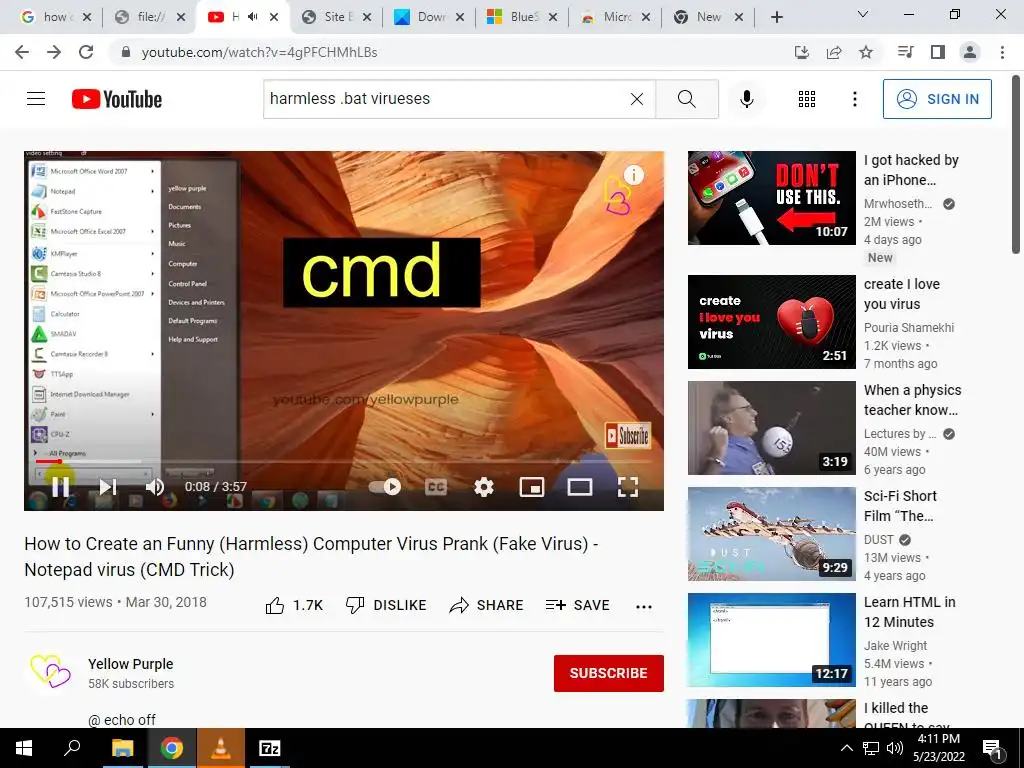Enter full screen video mode
1024x768 pixels.
628,487
